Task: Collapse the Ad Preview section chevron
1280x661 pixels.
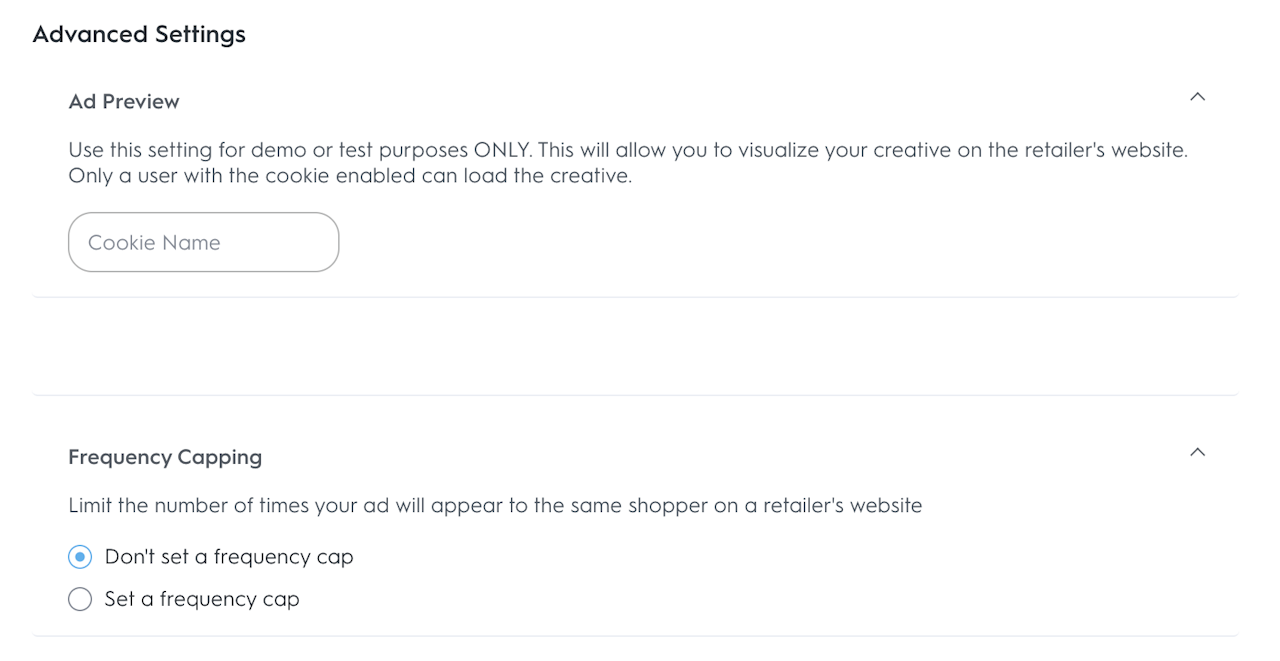Action: [x=1197, y=97]
